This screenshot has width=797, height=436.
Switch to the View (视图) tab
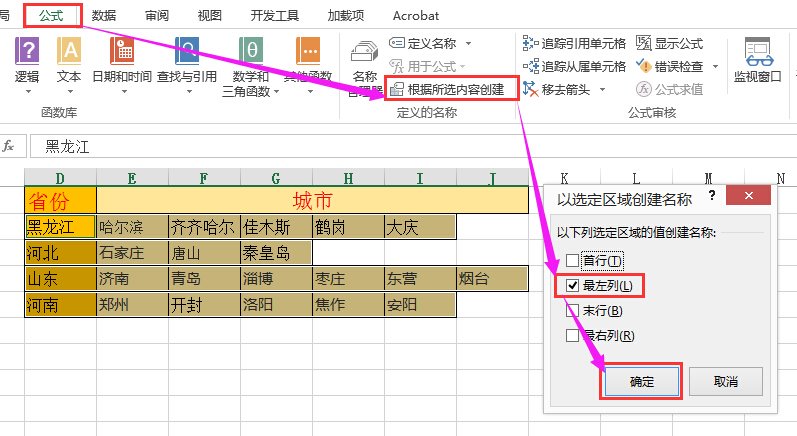pos(209,16)
